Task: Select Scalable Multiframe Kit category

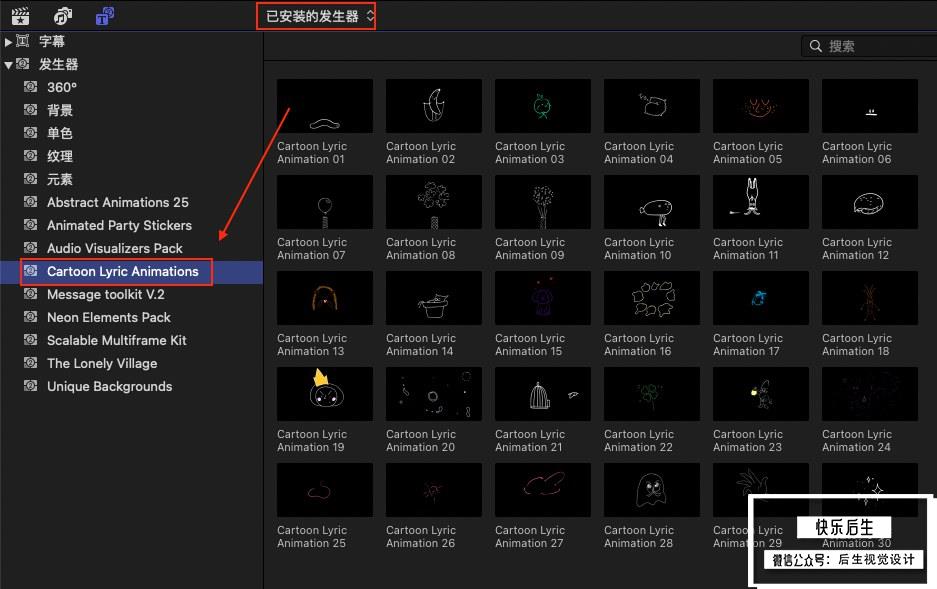Action: point(117,340)
